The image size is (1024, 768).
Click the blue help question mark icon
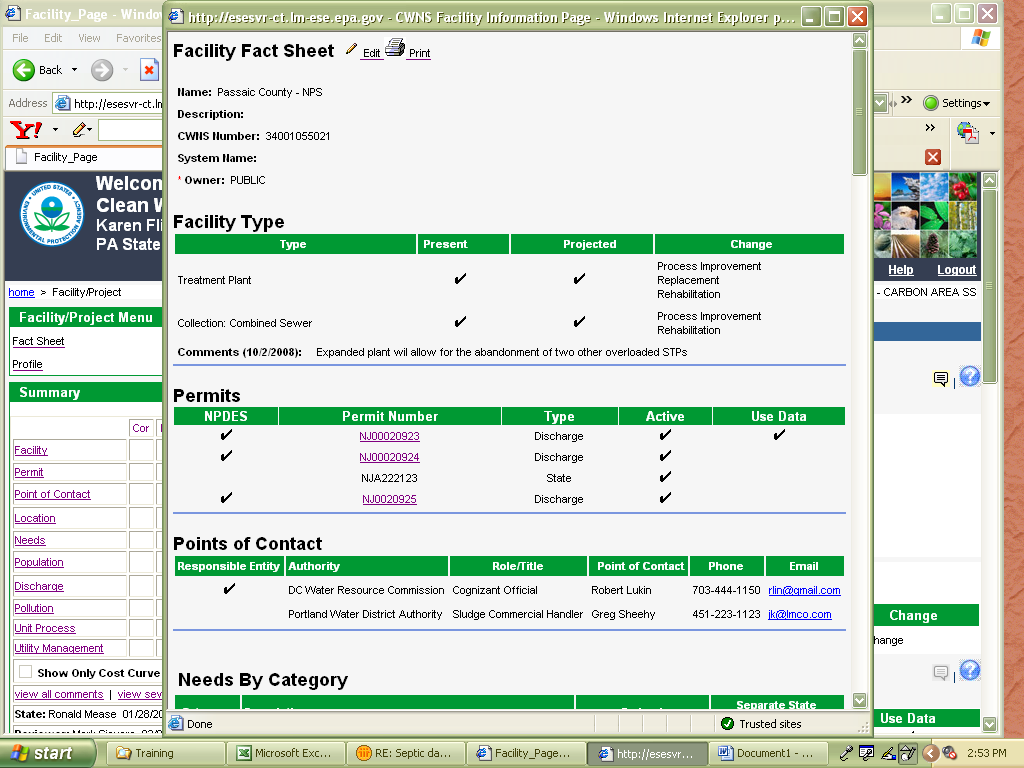pyautogui.click(x=969, y=377)
